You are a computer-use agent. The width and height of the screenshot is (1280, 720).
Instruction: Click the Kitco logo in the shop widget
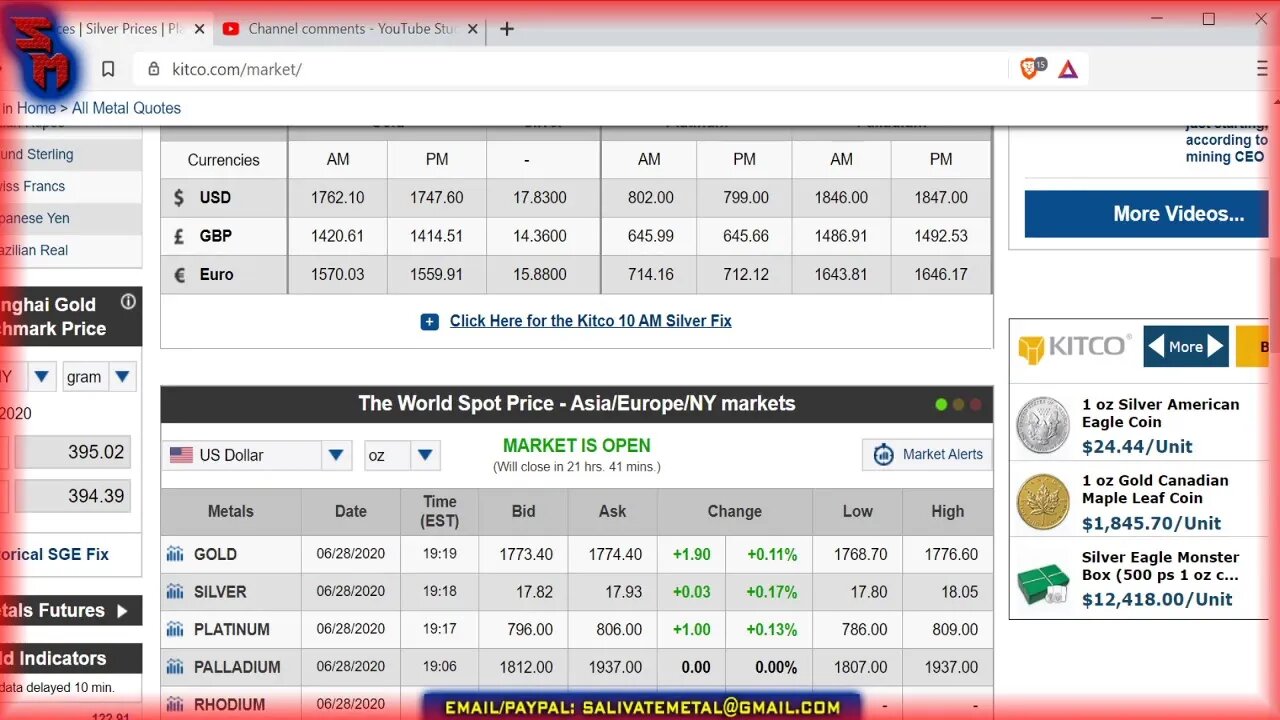click(x=1074, y=347)
